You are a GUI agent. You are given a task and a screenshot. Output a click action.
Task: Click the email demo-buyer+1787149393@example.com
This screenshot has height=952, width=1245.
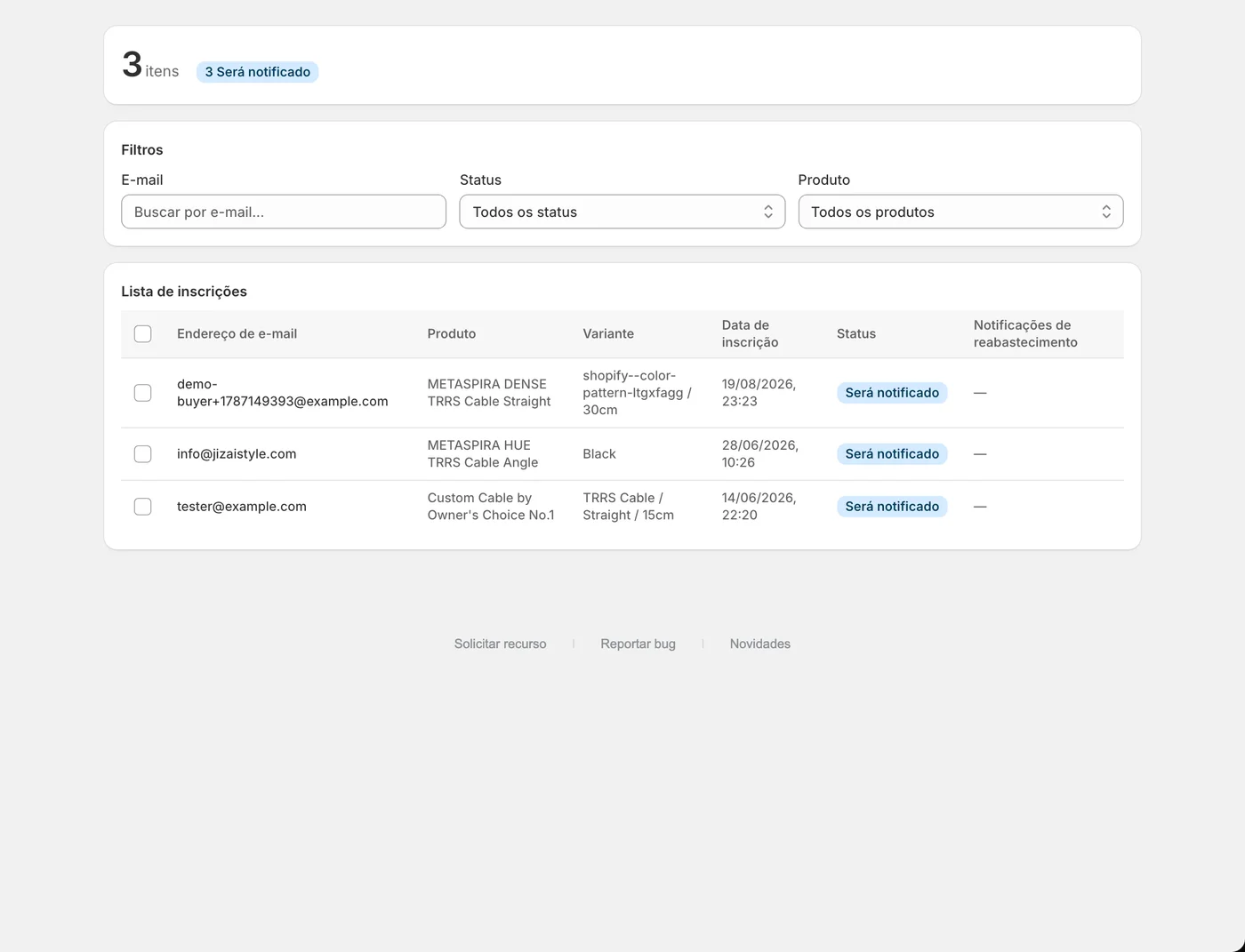point(282,393)
